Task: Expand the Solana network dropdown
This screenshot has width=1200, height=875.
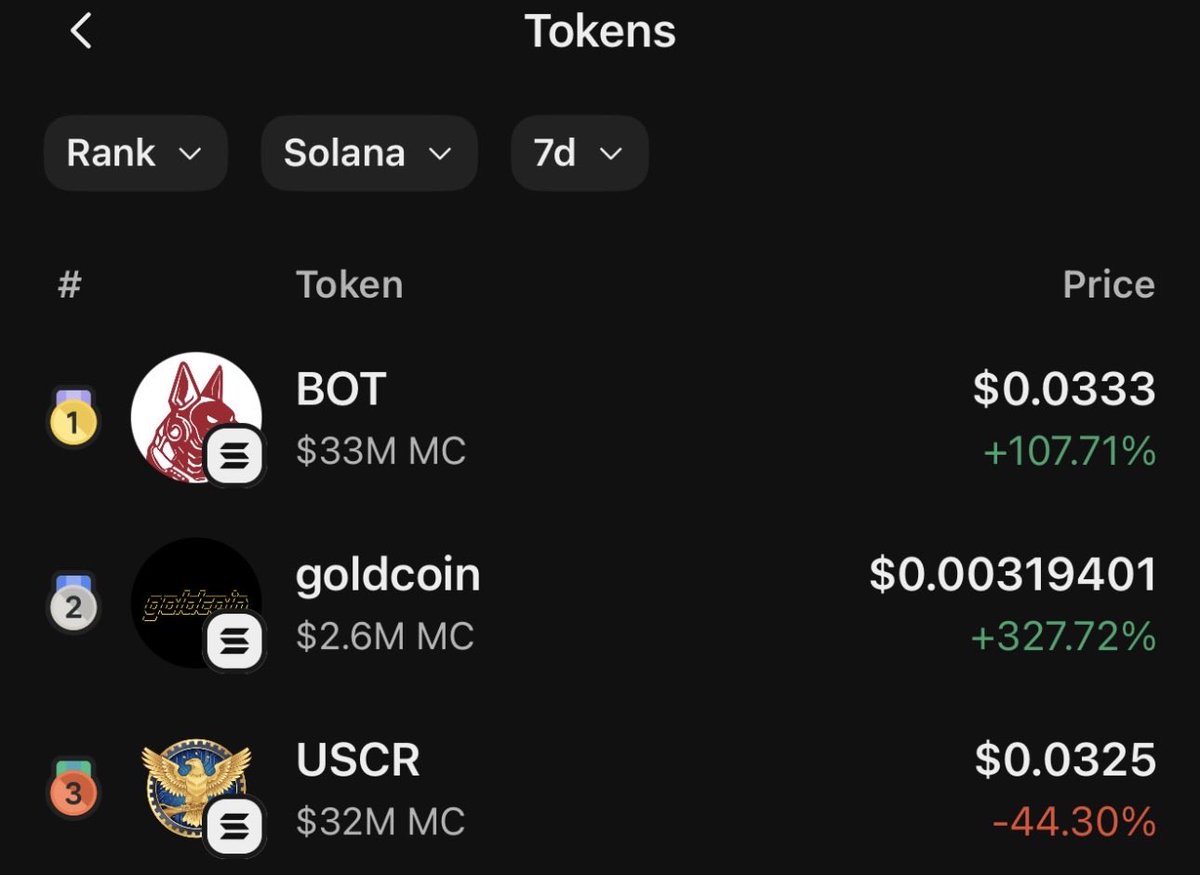Action: [x=368, y=154]
